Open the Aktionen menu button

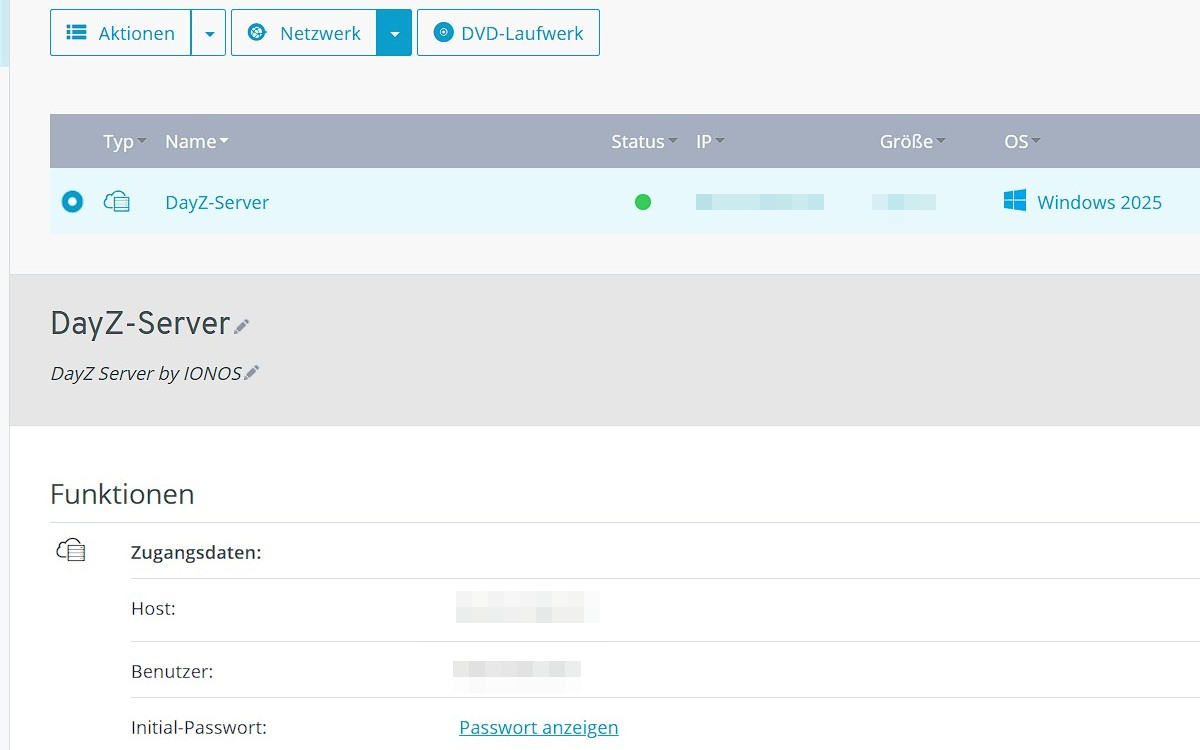click(121, 33)
